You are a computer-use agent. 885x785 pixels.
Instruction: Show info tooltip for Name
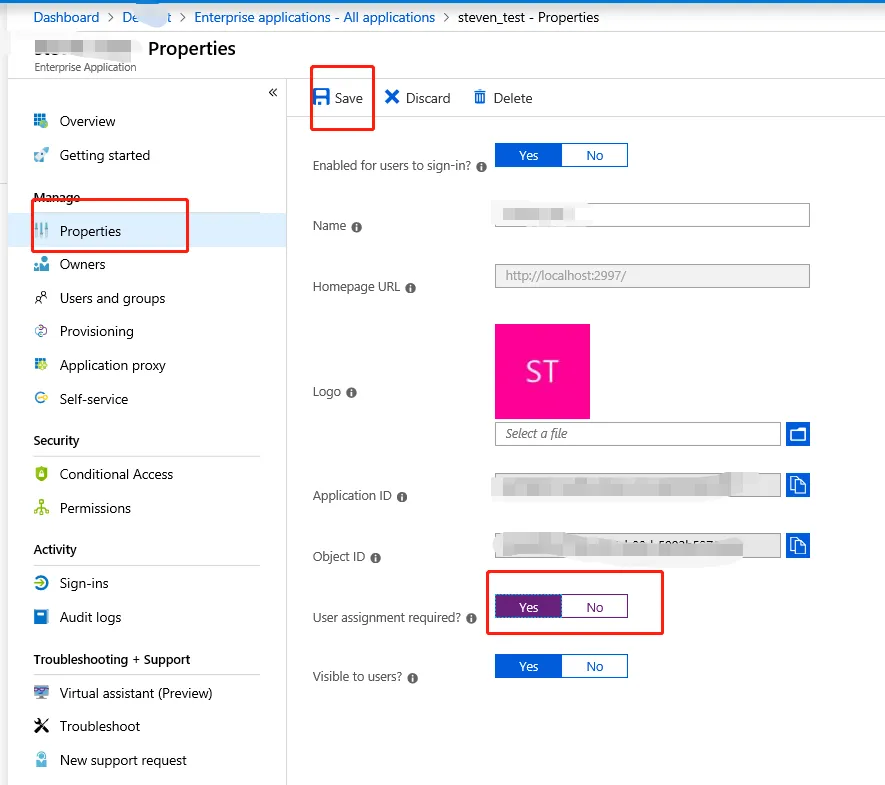point(357,227)
